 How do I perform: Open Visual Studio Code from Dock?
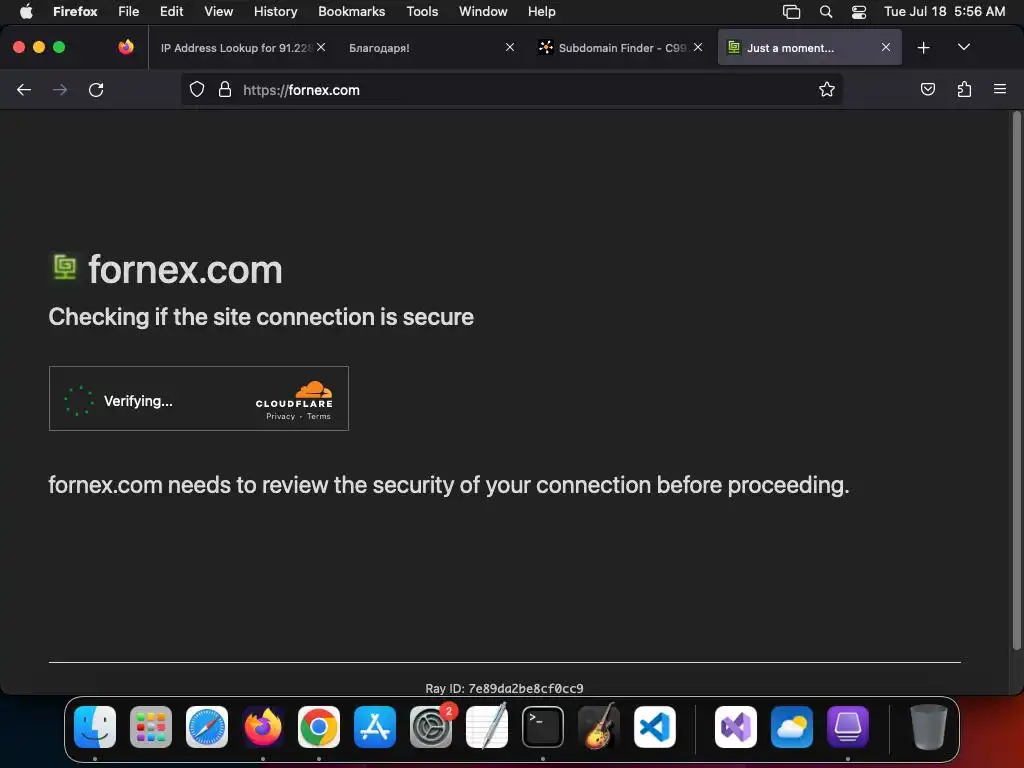point(655,727)
